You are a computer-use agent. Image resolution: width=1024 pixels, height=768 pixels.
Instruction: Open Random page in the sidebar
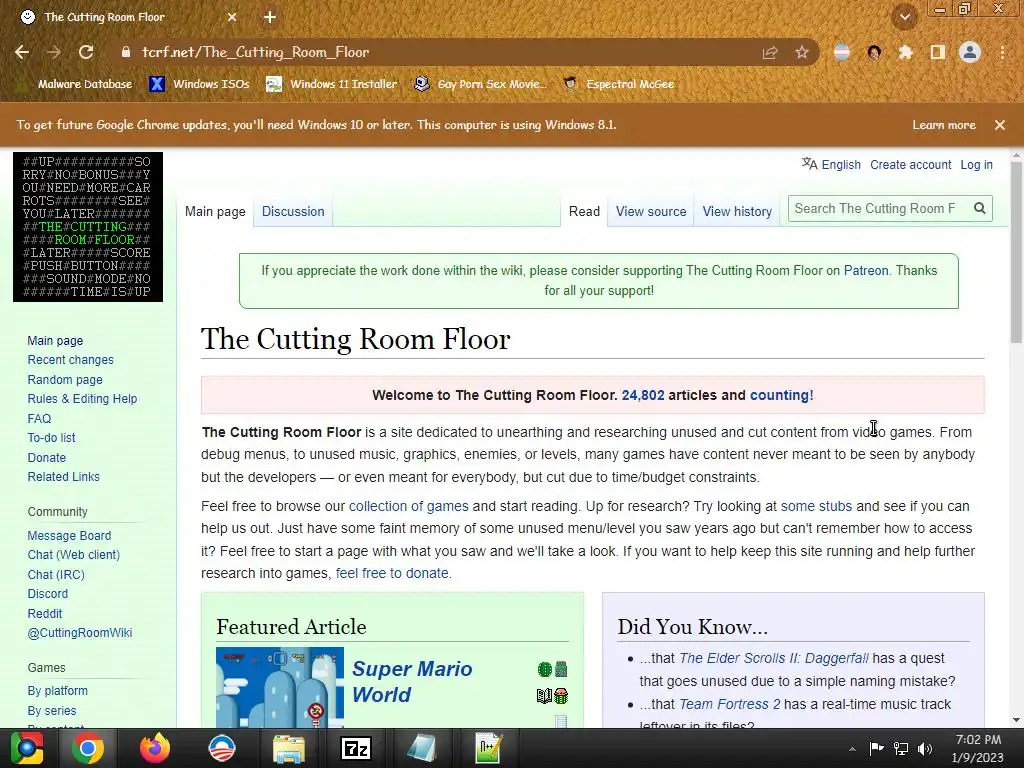[65, 379]
